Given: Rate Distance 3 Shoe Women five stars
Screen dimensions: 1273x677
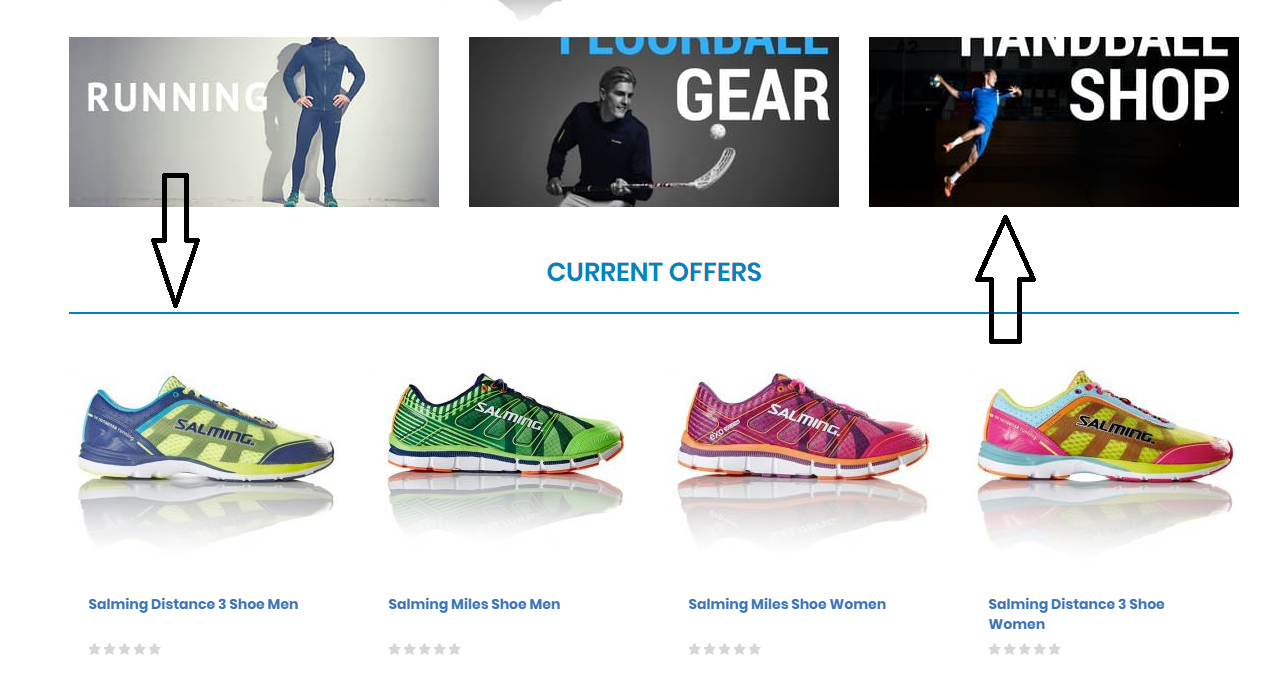Looking at the screenshot, I should point(1055,649).
